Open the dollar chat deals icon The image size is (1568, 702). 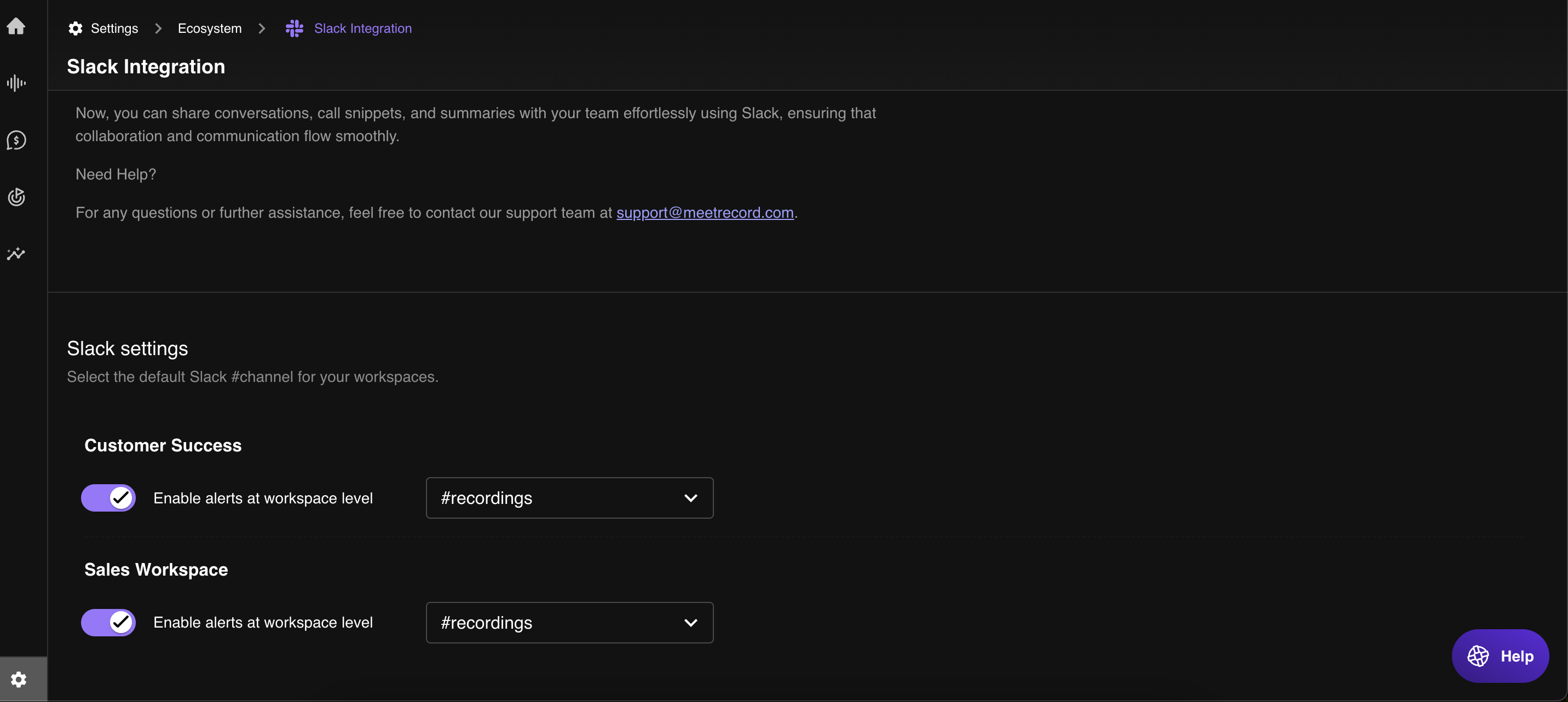[16, 141]
